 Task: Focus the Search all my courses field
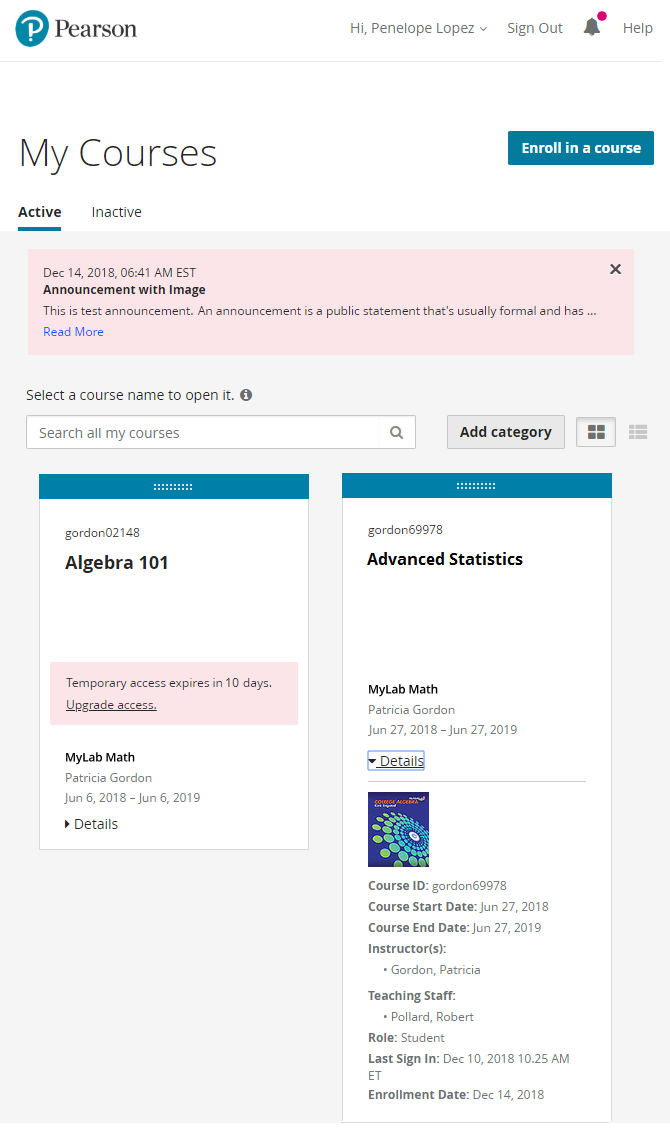[205, 433]
